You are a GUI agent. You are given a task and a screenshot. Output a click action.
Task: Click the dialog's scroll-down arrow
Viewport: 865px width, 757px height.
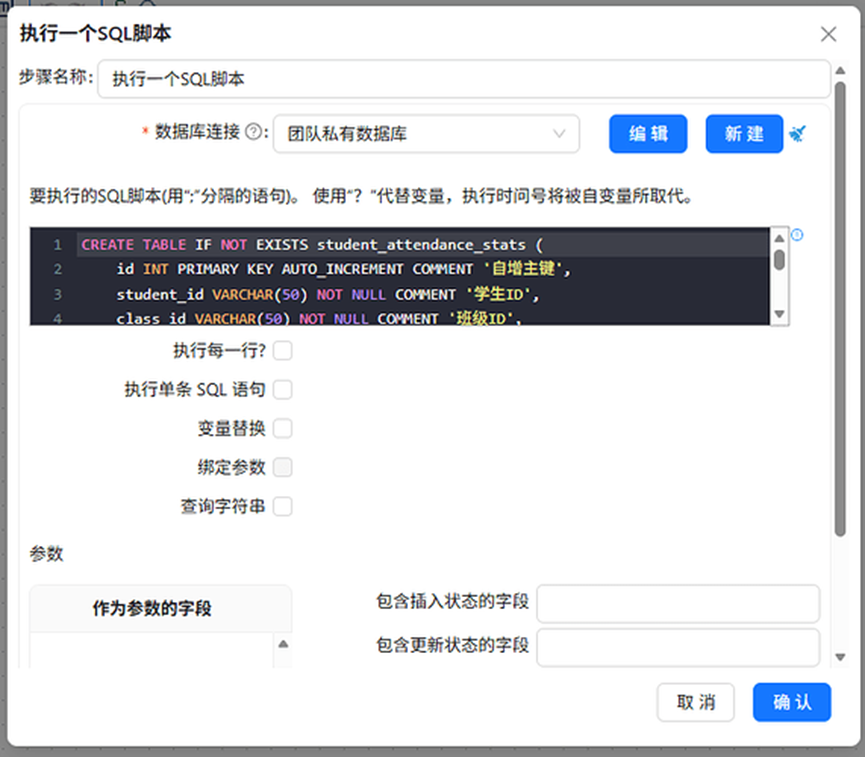click(x=840, y=657)
